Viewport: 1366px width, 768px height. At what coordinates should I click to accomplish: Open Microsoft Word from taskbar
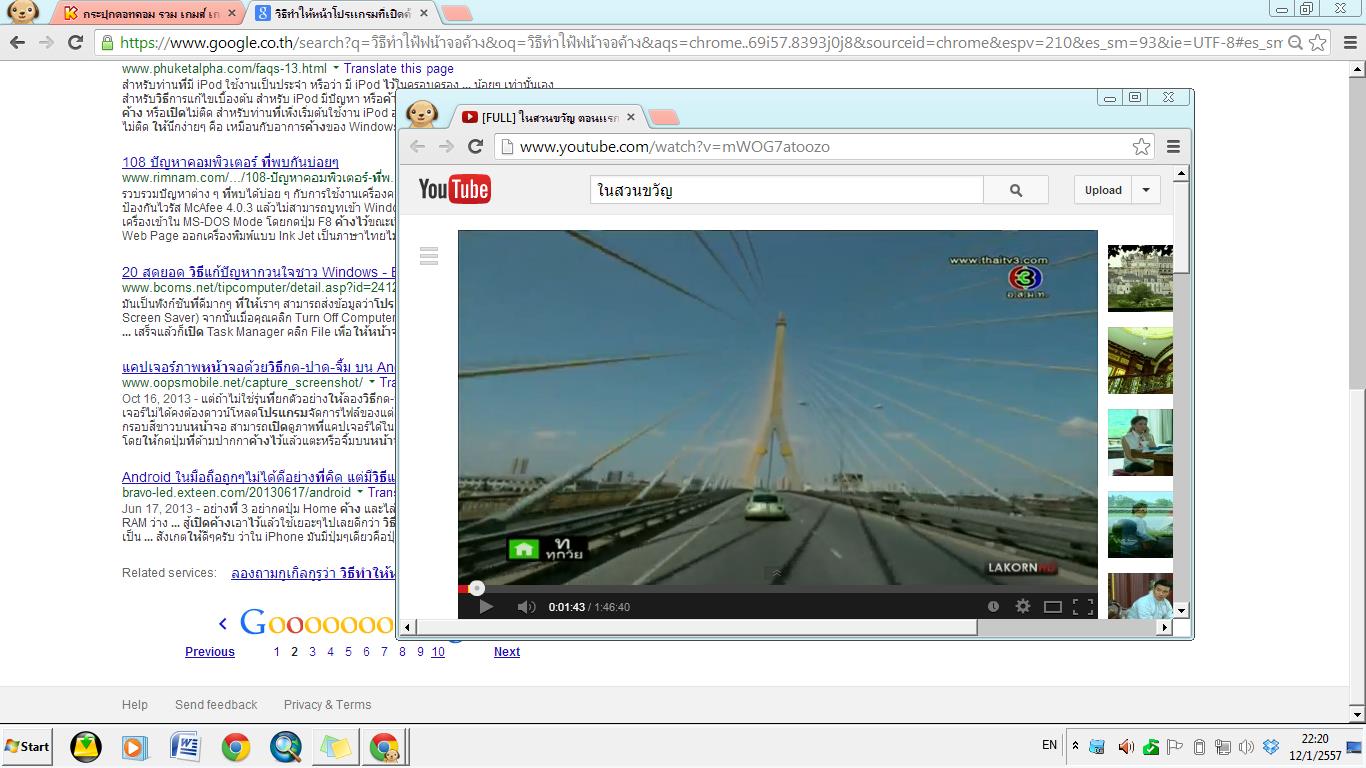tap(185, 747)
